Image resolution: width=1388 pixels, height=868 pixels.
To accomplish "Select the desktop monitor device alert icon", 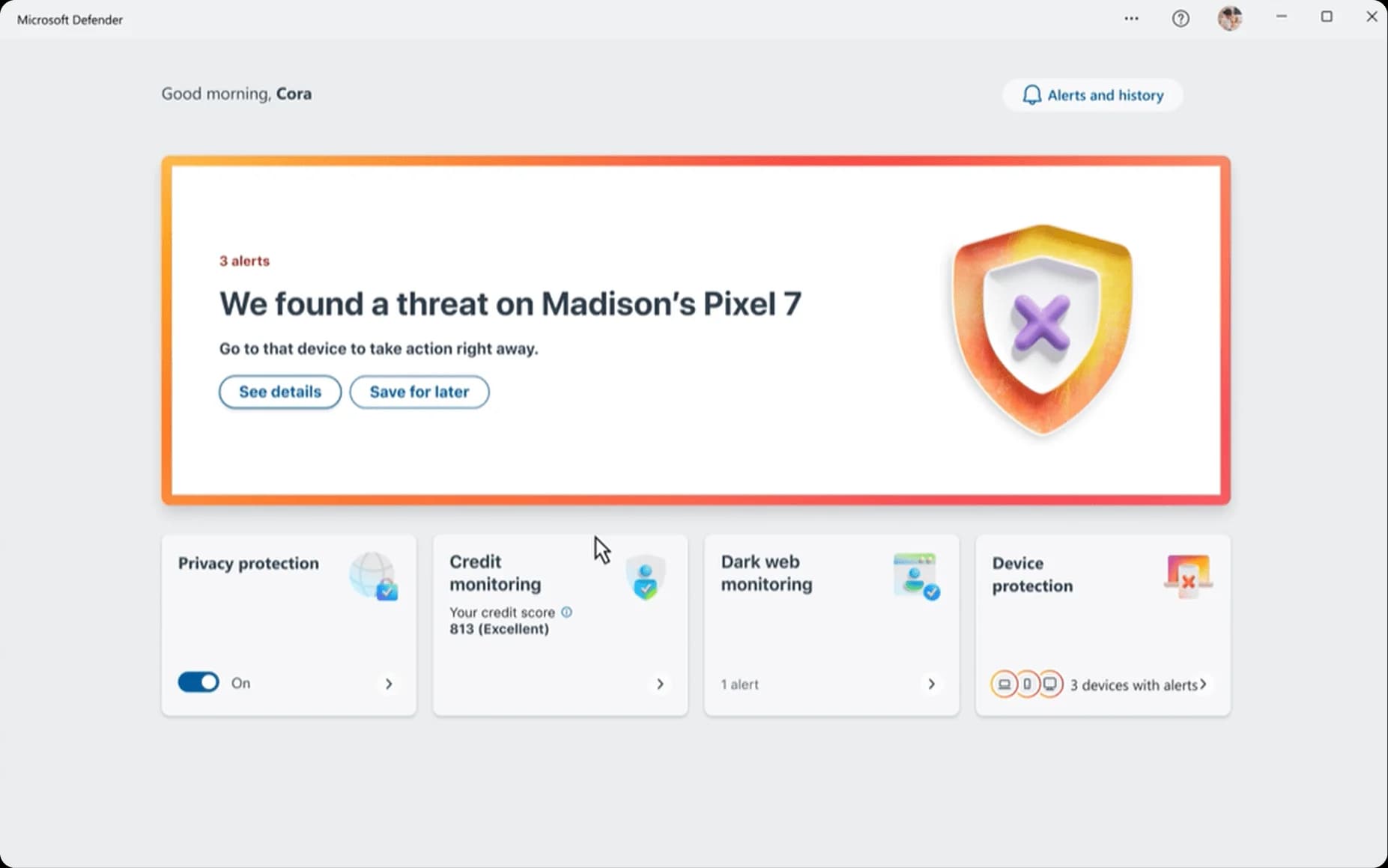I will [x=1050, y=685].
